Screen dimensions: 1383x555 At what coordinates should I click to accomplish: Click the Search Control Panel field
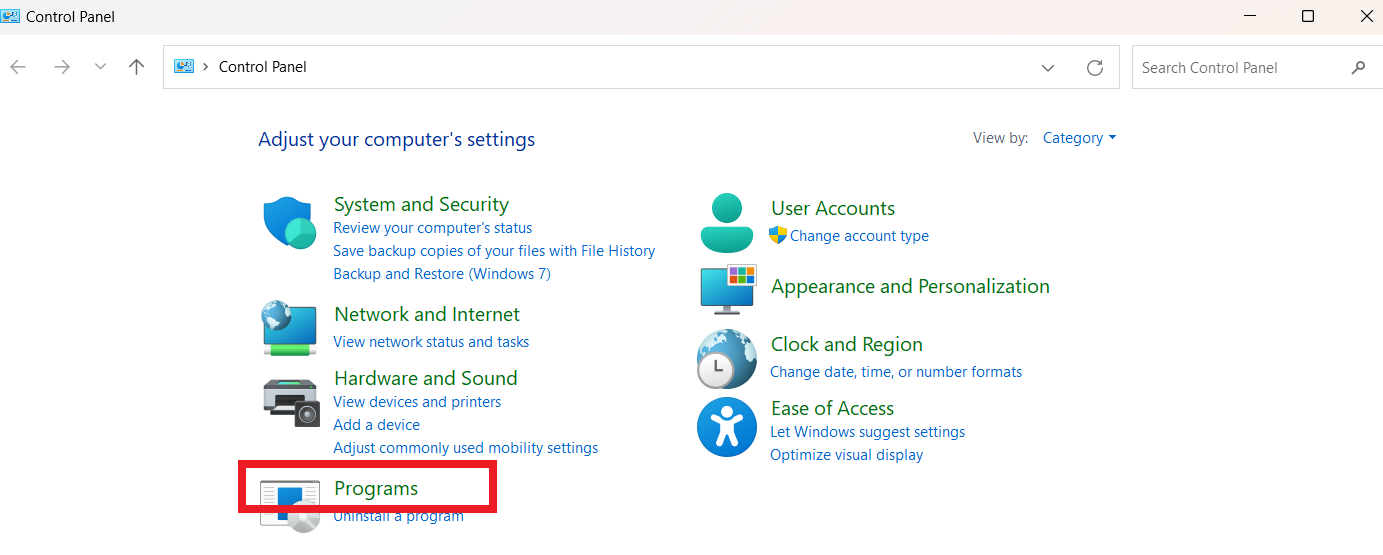click(x=1240, y=68)
